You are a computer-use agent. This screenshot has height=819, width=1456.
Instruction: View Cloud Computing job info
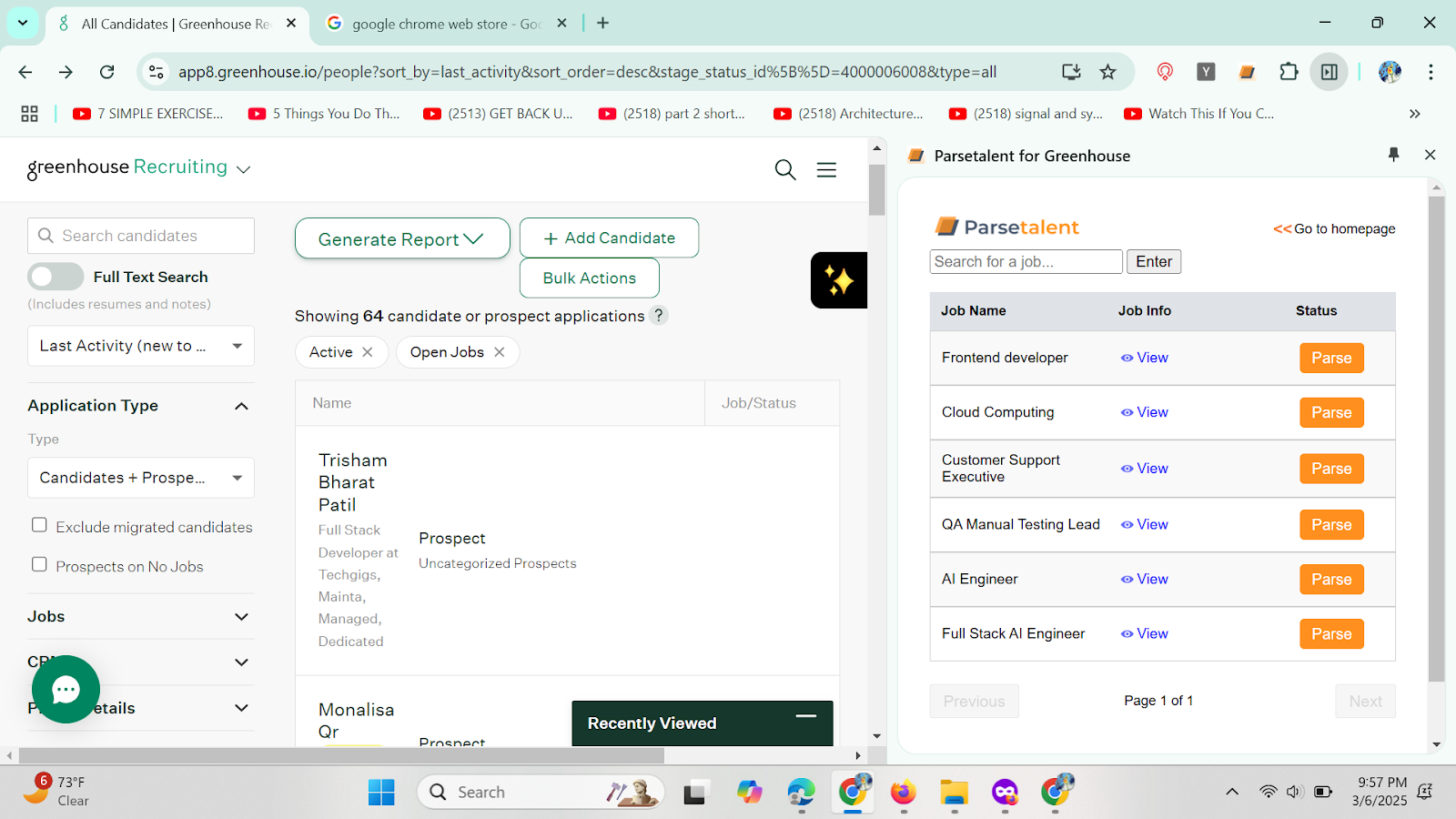(x=1145, y=412)
